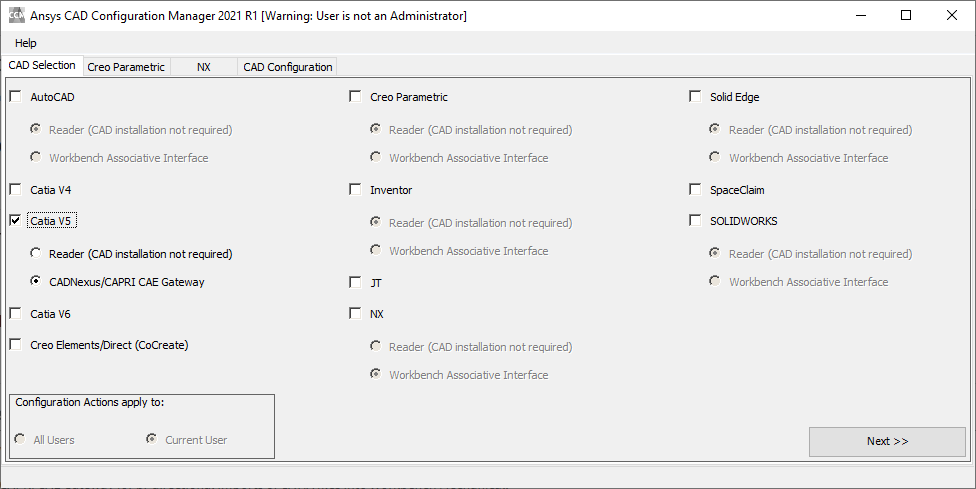Open the CAD Configuration tab
This screenshot has height=489, width=976.
[x=288, y=67]
